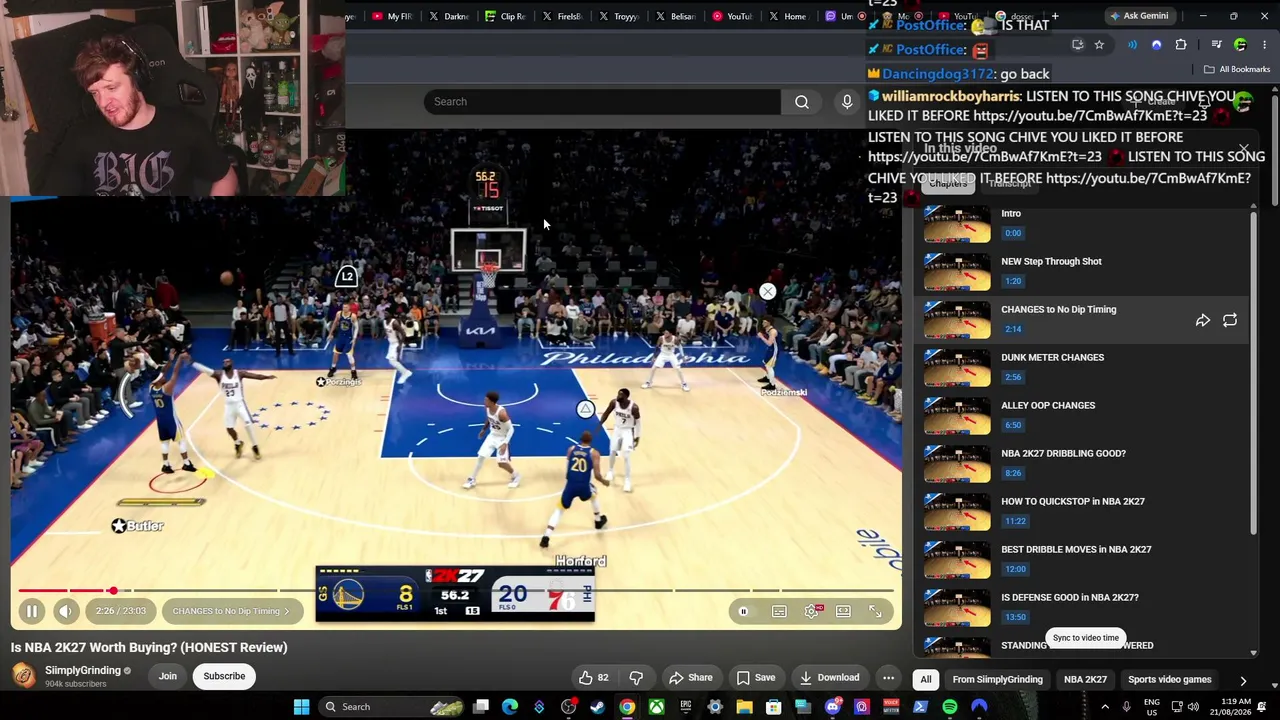Loop the CHANGES to No Dip Timing chapter

(1230, 320)
